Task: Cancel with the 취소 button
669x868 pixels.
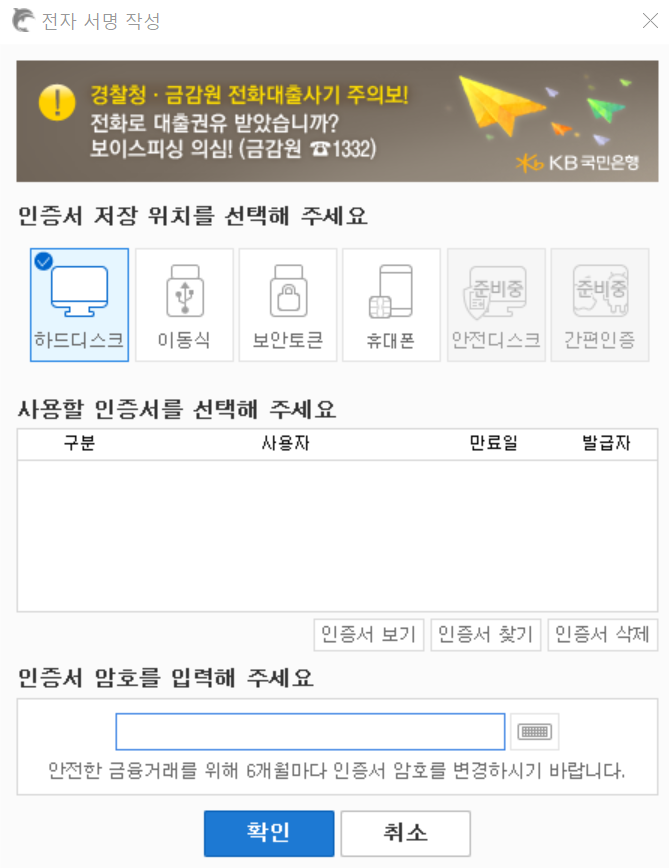Action: tap(406, 833)
